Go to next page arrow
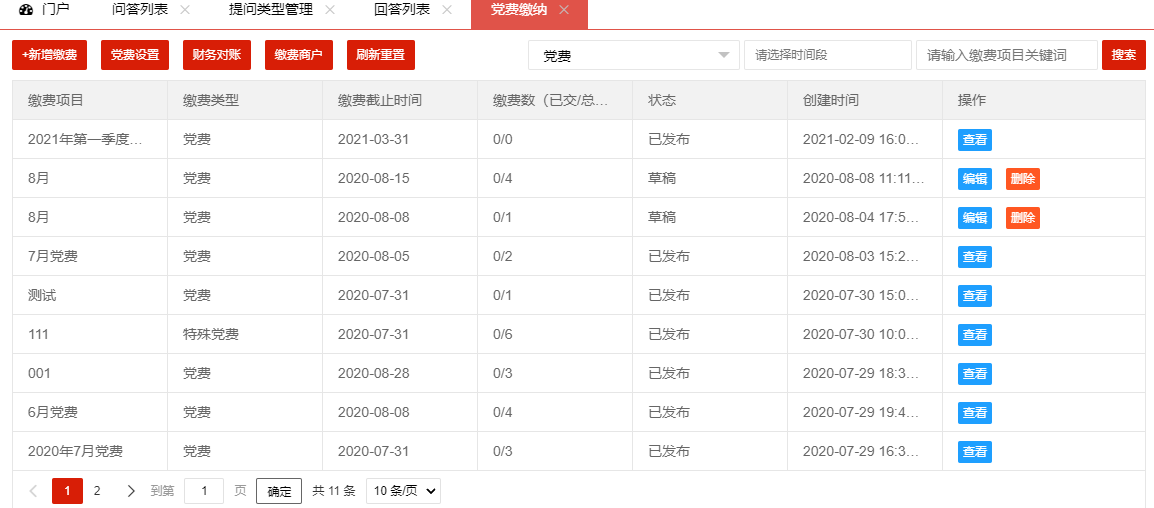The height and width of the screenshot is (508, 1154). click(x=131, y=491)
